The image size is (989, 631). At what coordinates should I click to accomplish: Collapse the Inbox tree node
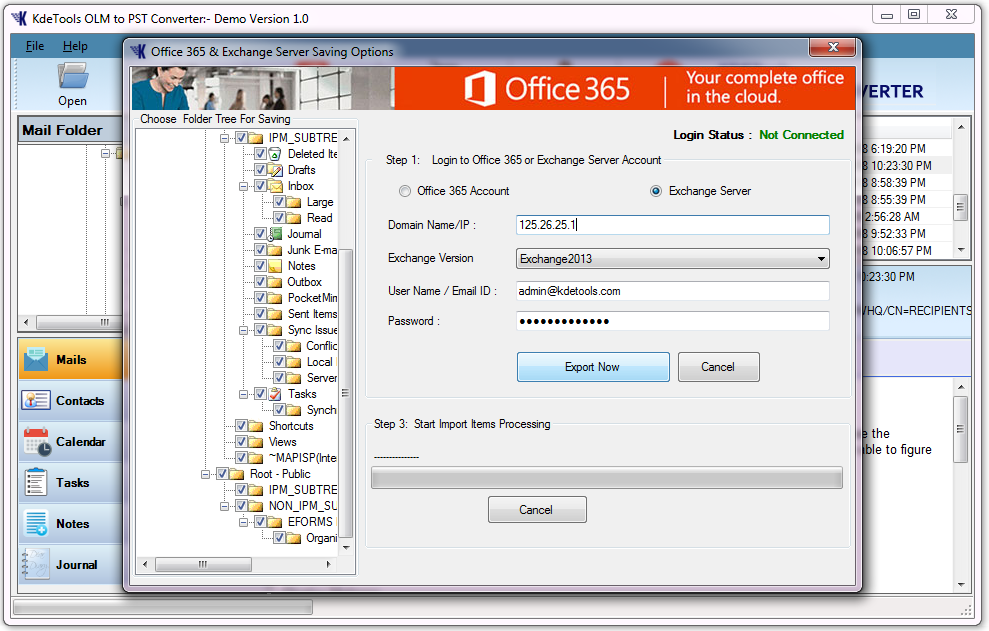[x=244, y=186]
